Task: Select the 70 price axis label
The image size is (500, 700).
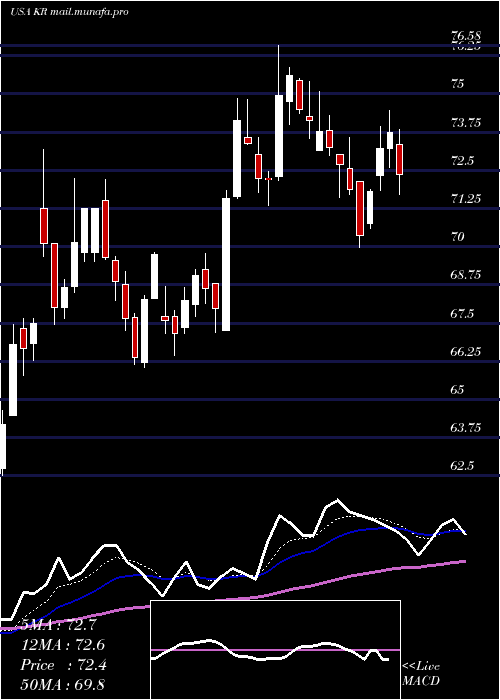Action: tap(458, 237)
